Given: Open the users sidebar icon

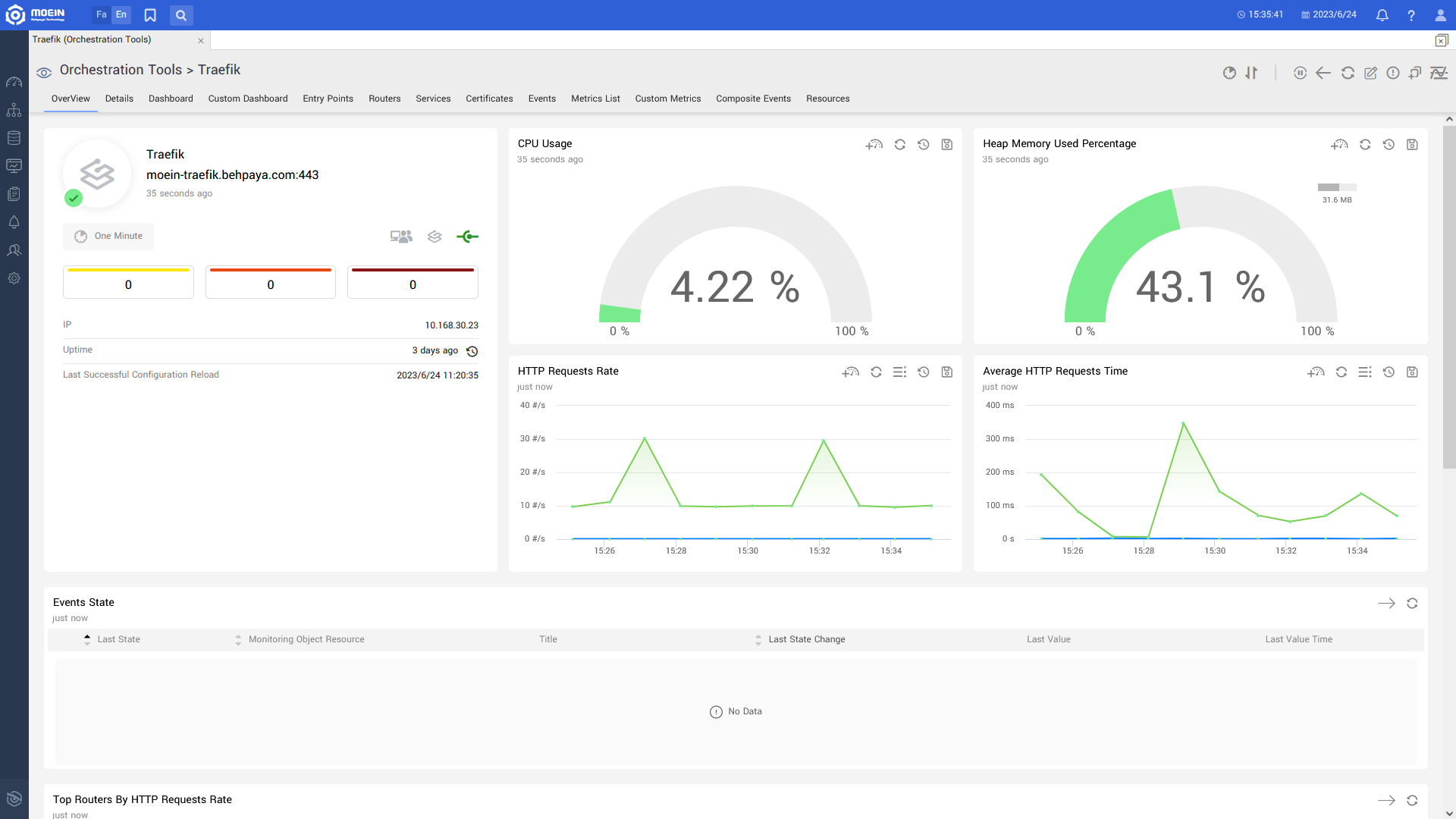Looking at the screenshot, I should [x=14, y=250].
